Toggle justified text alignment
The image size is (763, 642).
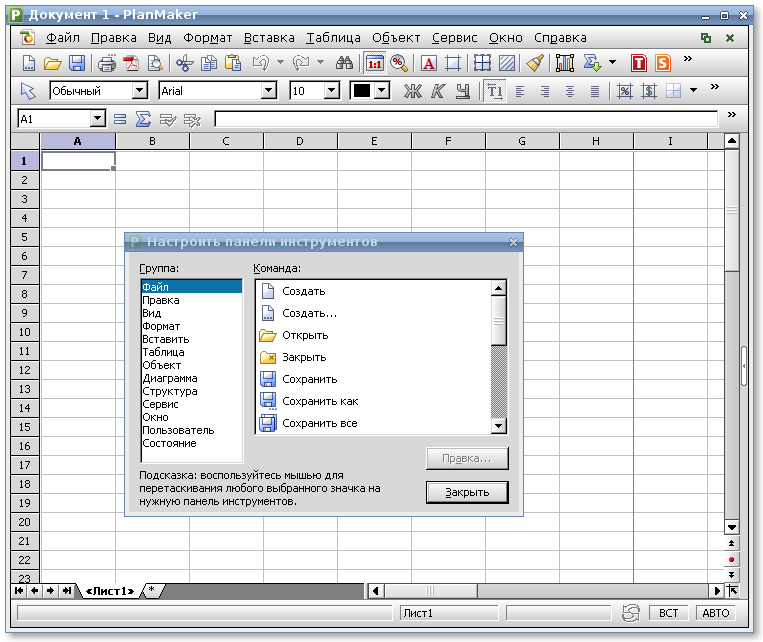[x=594, y=91]
